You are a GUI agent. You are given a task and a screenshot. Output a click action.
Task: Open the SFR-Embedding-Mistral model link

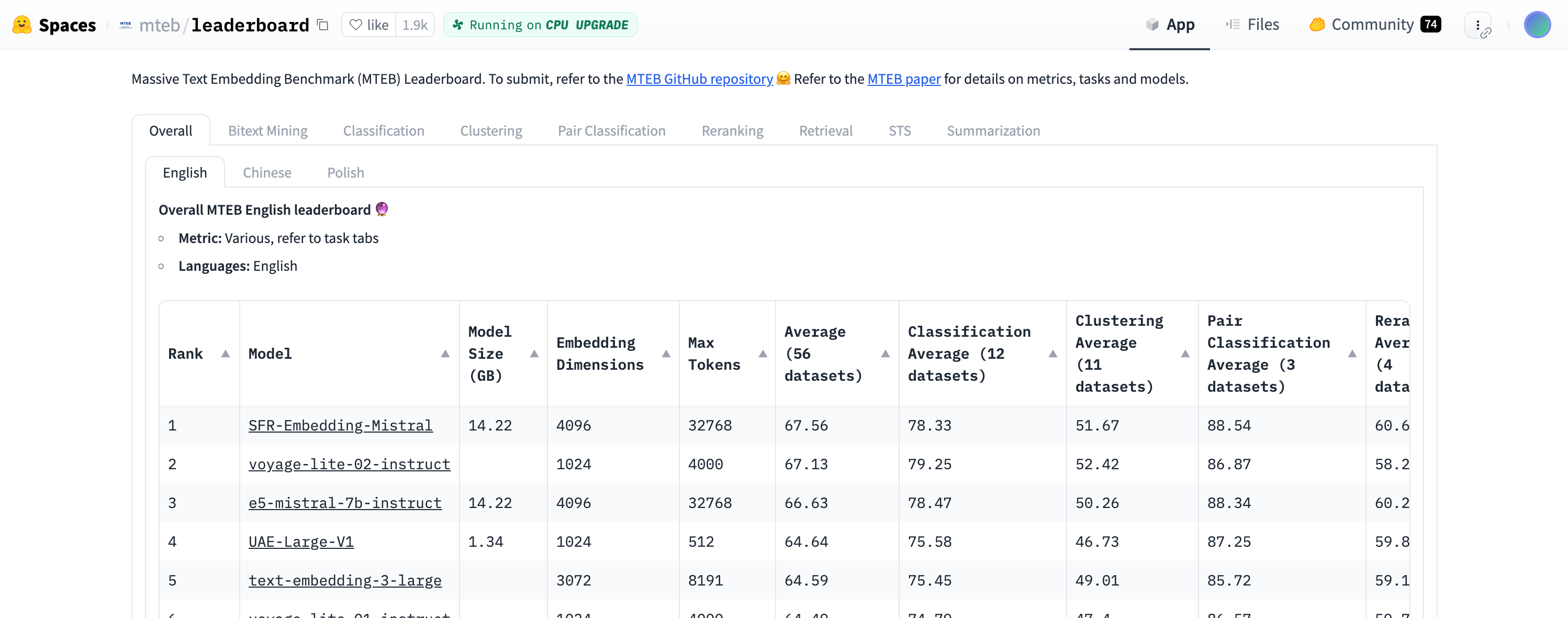click(x=340, y=426)
